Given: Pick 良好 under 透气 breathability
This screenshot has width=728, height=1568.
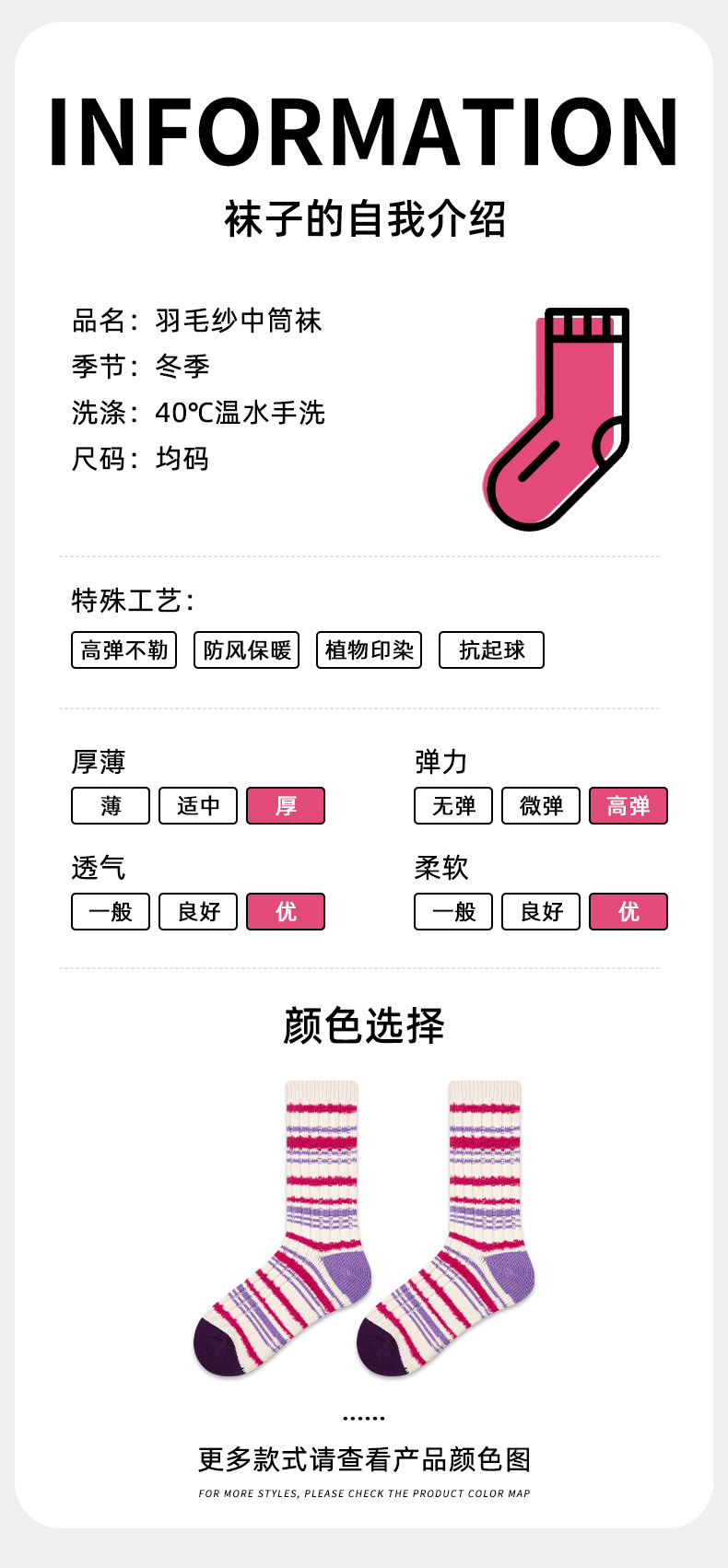Looking at the screenshot, I should pyautogui.click(x=198, y=912).
